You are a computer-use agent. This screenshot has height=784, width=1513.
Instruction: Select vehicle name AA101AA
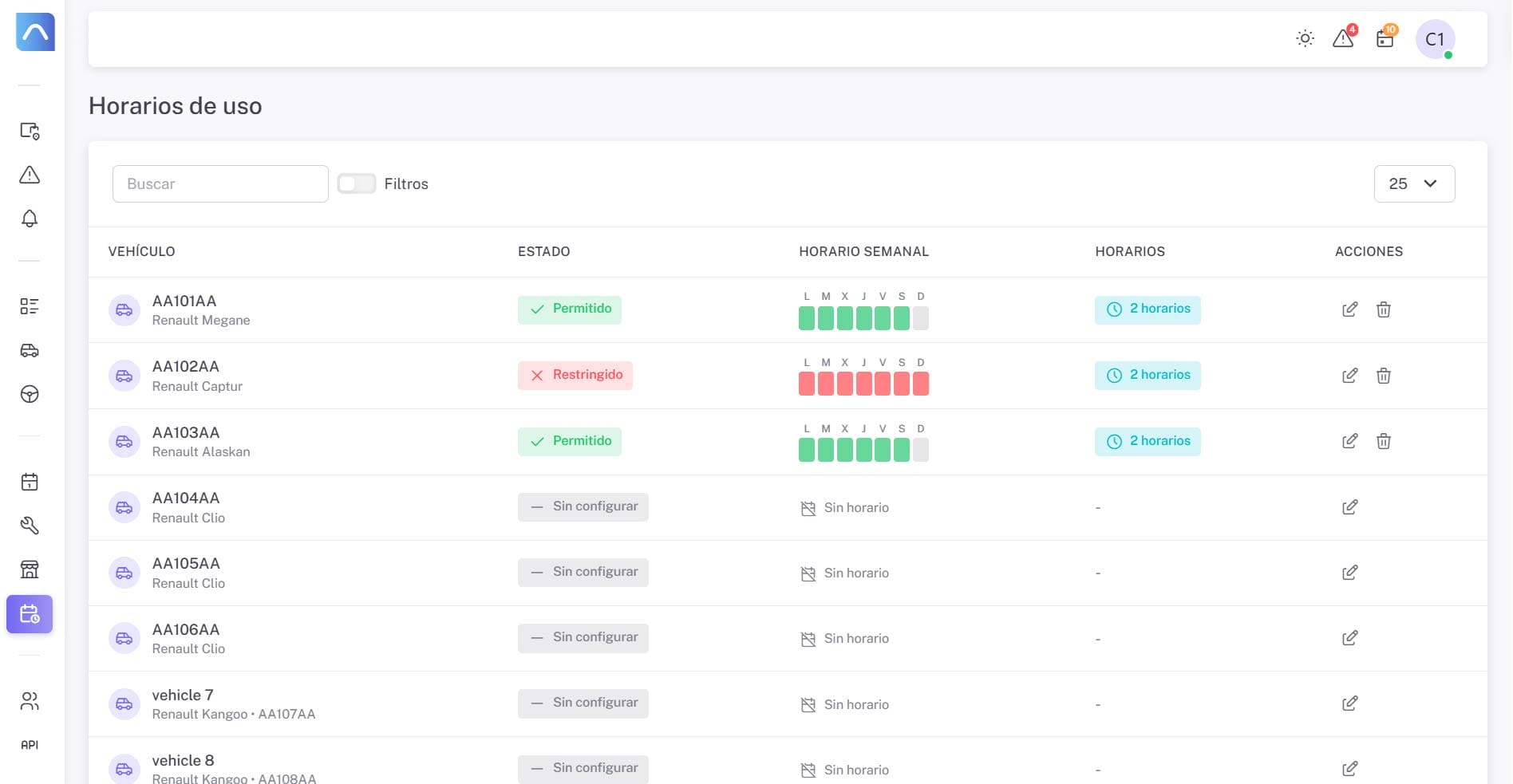coord(184,301)
